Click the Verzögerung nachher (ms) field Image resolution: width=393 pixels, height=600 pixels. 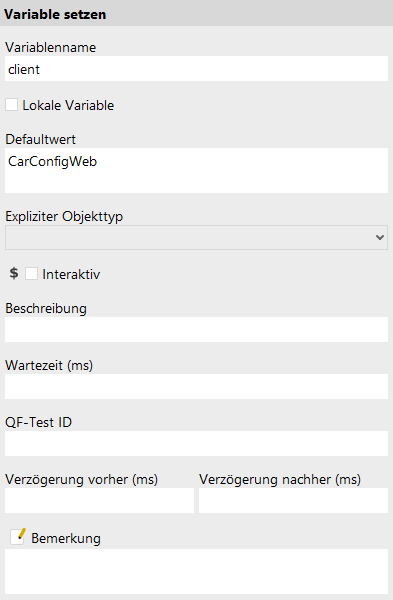(294, 501)
